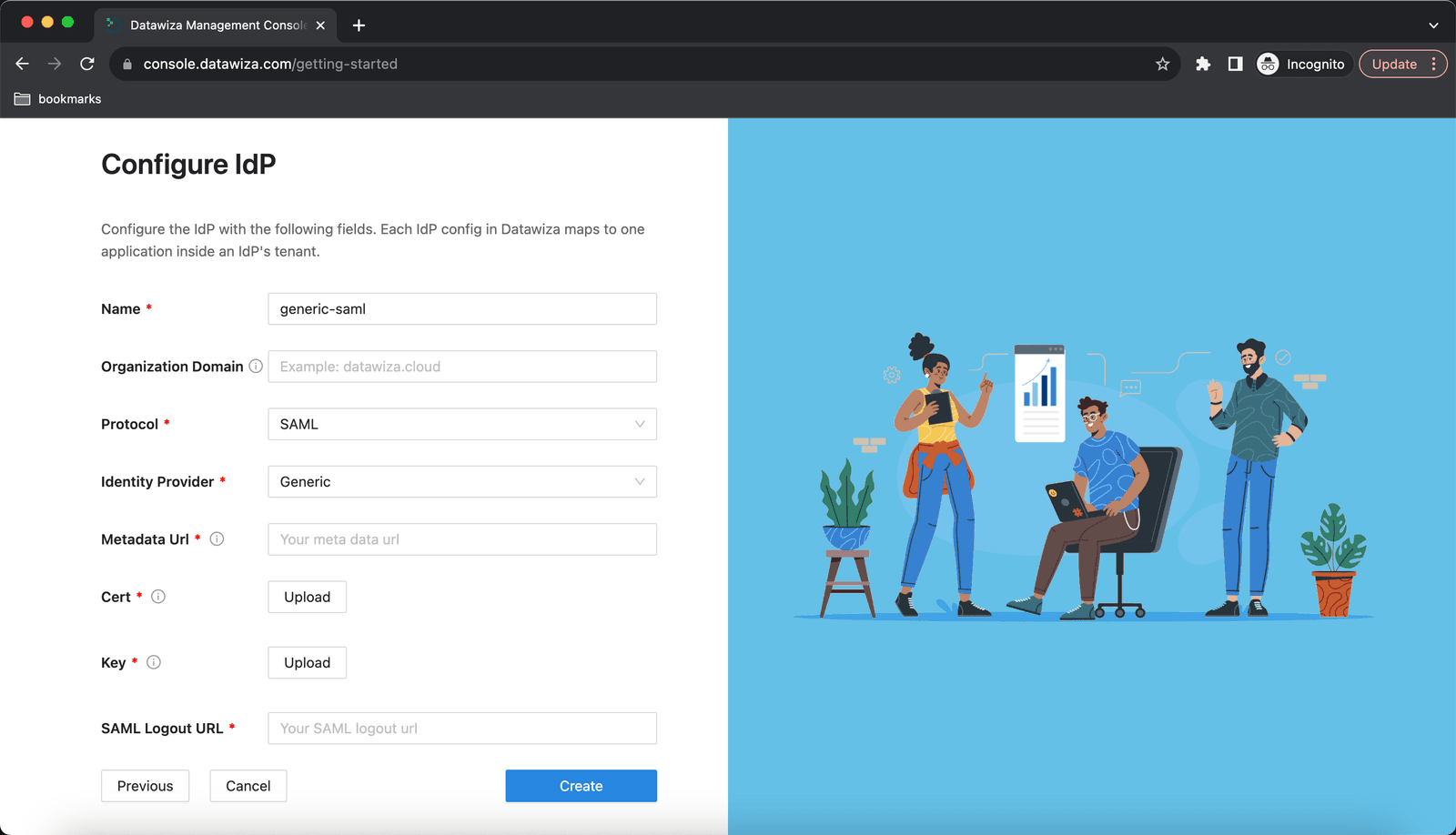Show Cert info icon
1456x835 pixels.
[x=158, y=597]
